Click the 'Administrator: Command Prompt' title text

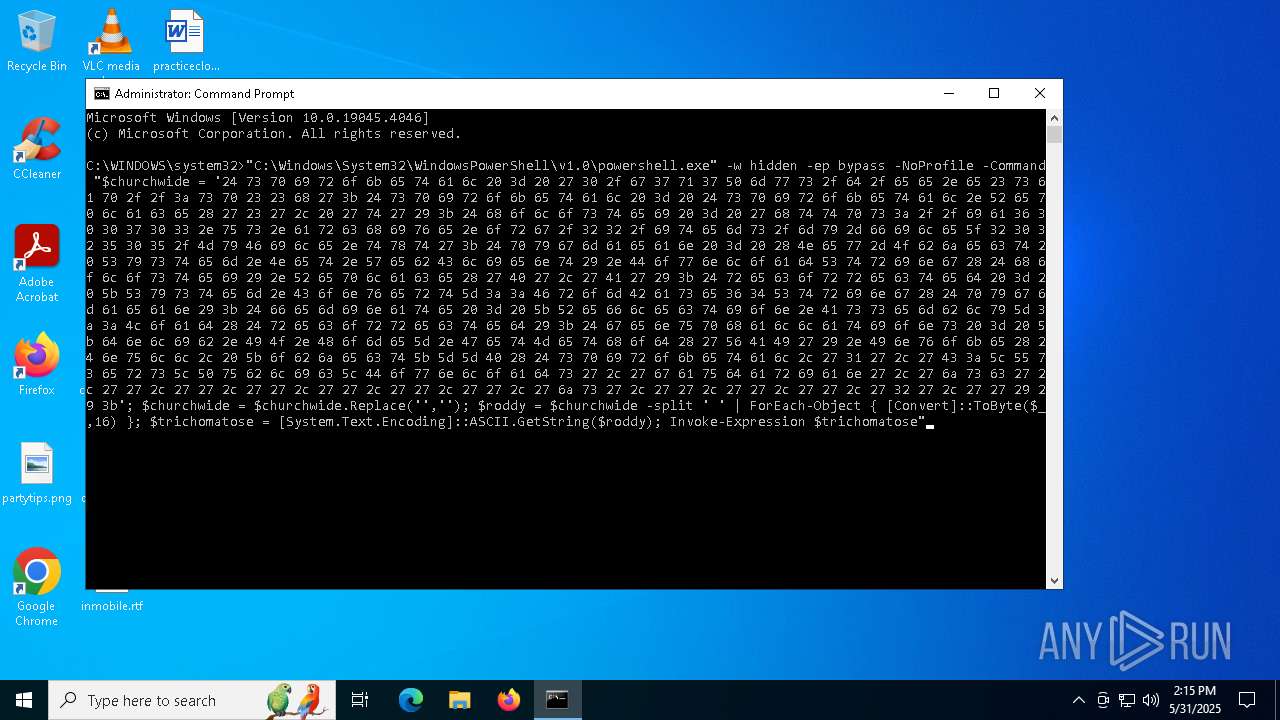pos(204,94)
